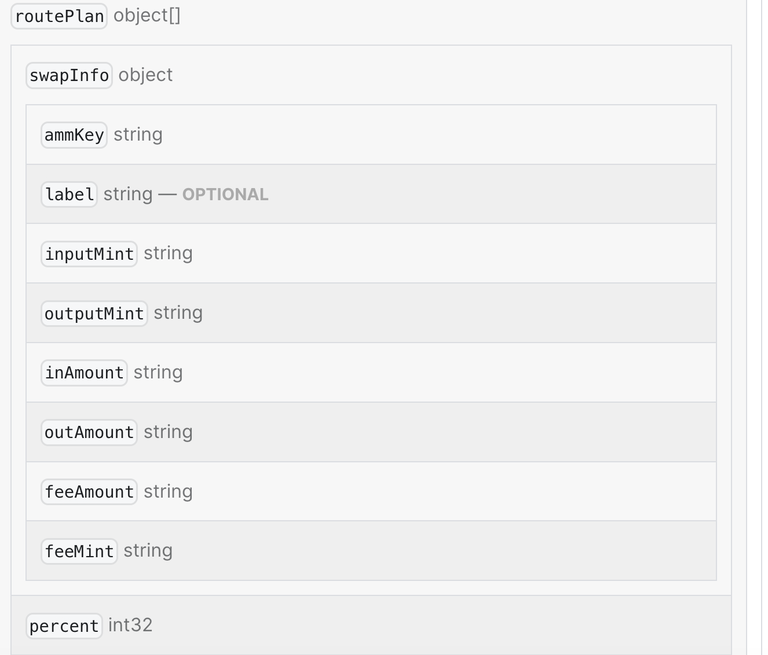Select the inputMint field badge
The height and width of the screenshot is (655, 768).
coord(89,254)
